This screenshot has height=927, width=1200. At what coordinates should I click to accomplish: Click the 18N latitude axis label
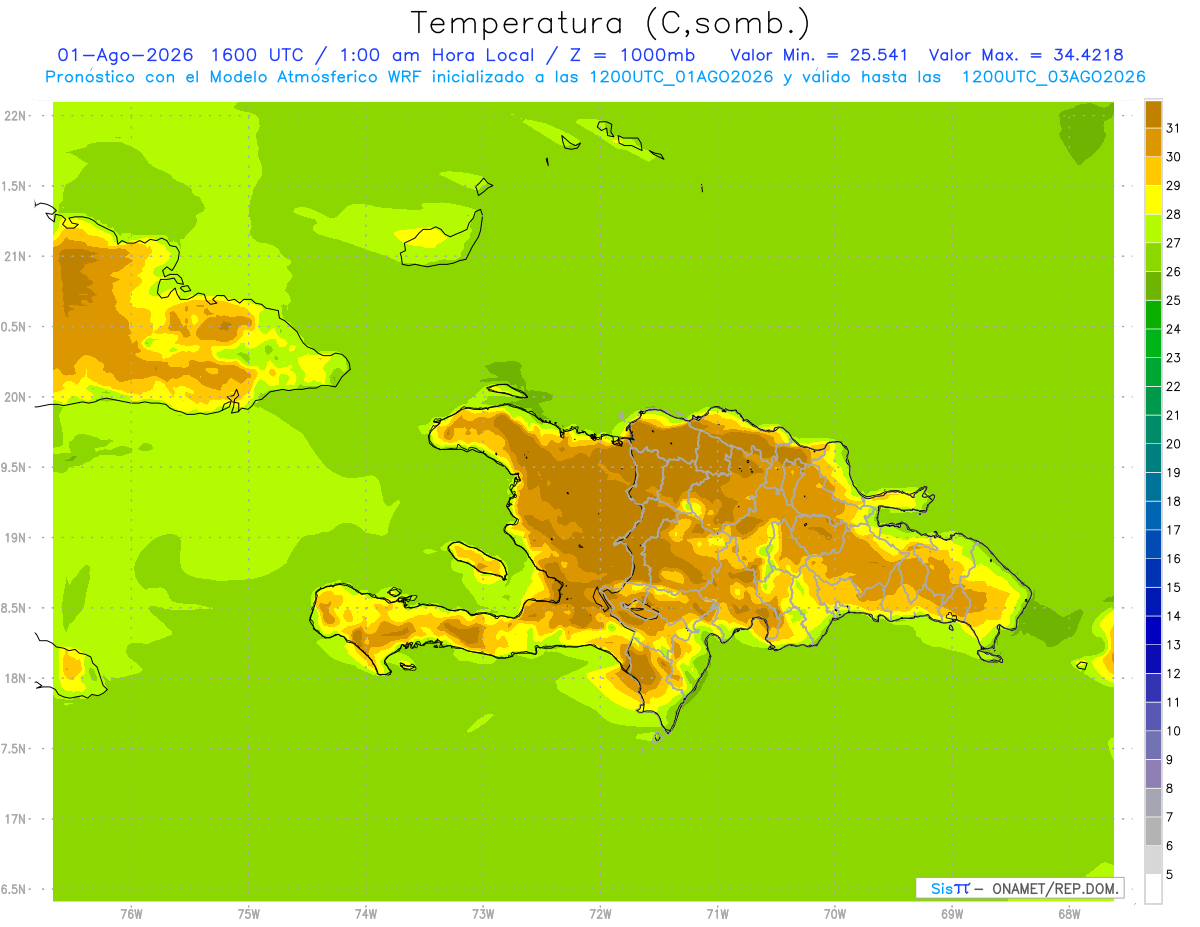16,678
